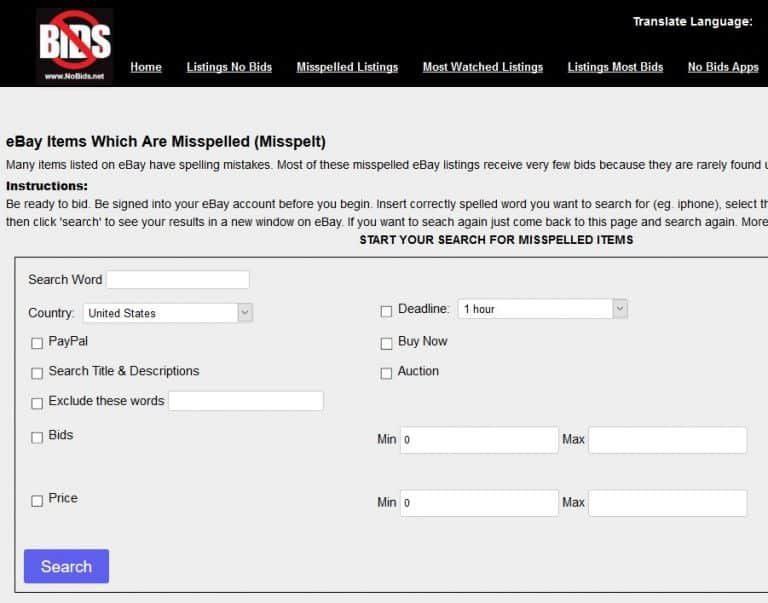Viewport: 768px width, 603px height.
Task: Tick the Auction checkbox
Action: [x=386, y=373]
